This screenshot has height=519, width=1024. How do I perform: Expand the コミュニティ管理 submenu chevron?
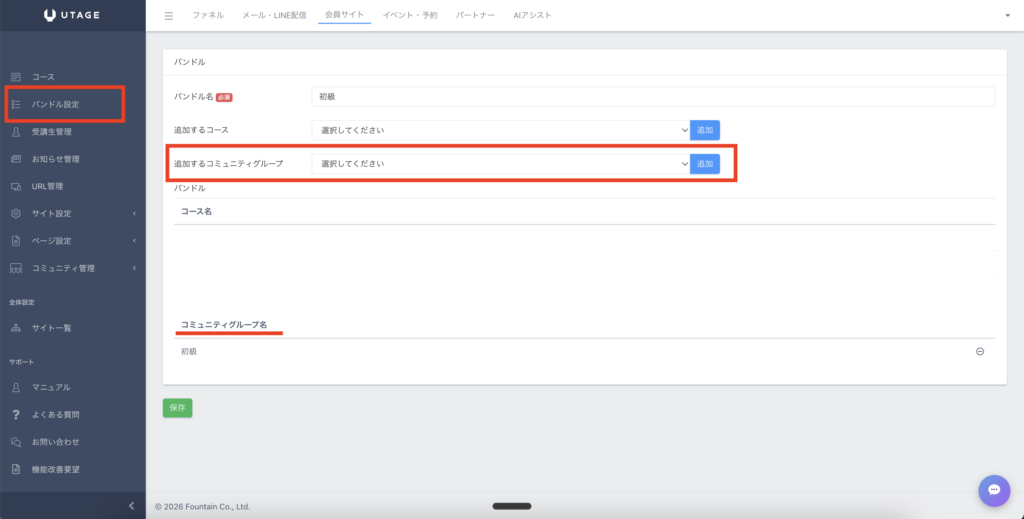pos(134,268)
